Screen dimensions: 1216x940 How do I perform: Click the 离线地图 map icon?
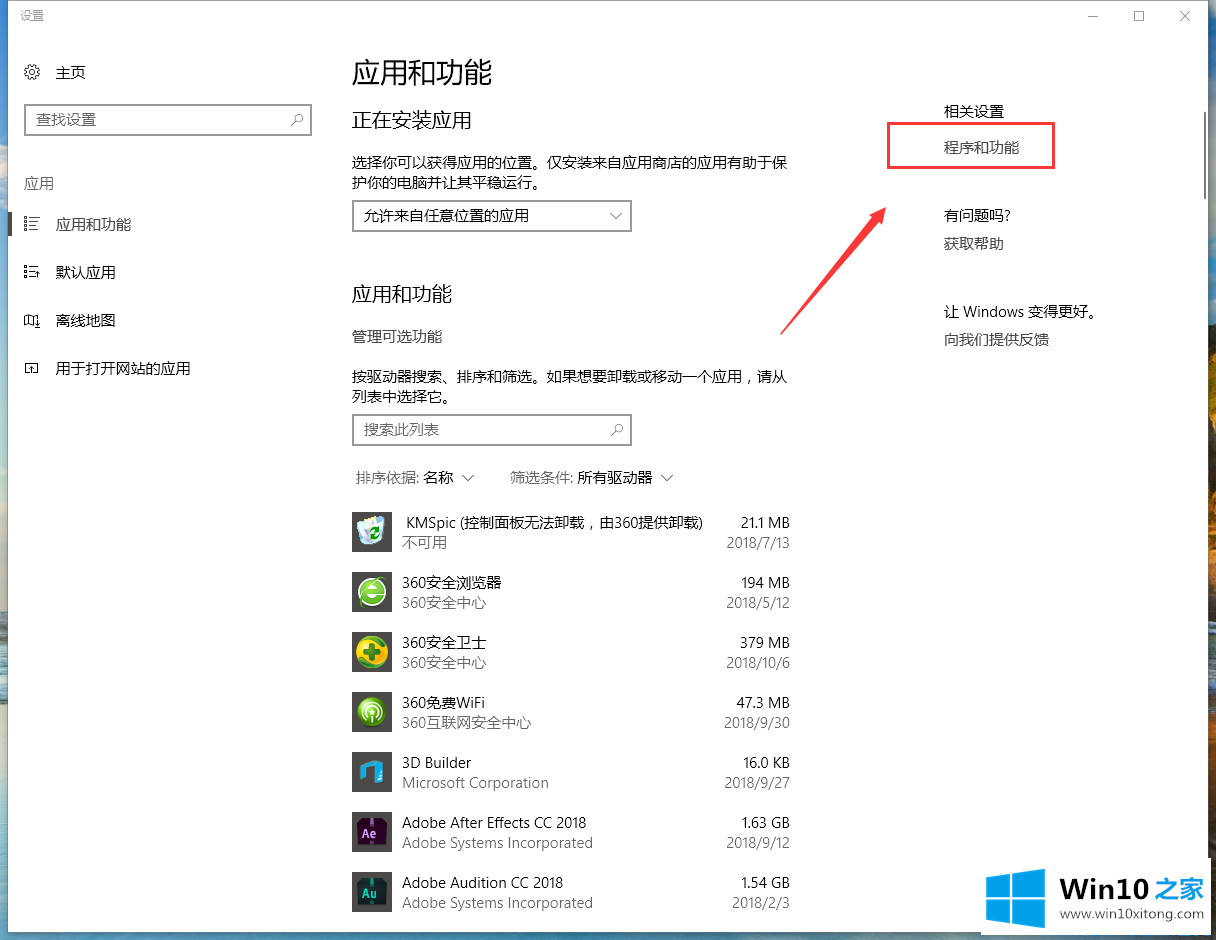pos(32,320)
